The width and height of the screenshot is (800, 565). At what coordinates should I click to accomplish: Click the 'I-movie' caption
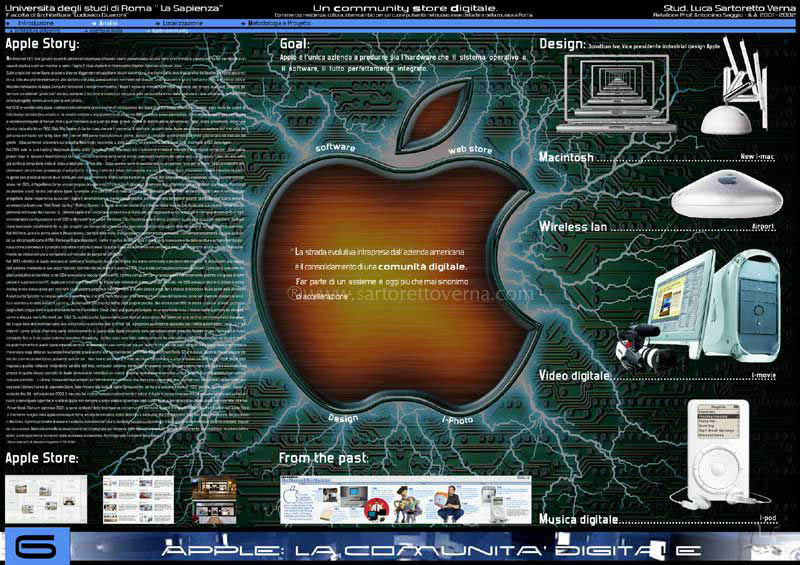pyautogui.click(x=763, y=375)
